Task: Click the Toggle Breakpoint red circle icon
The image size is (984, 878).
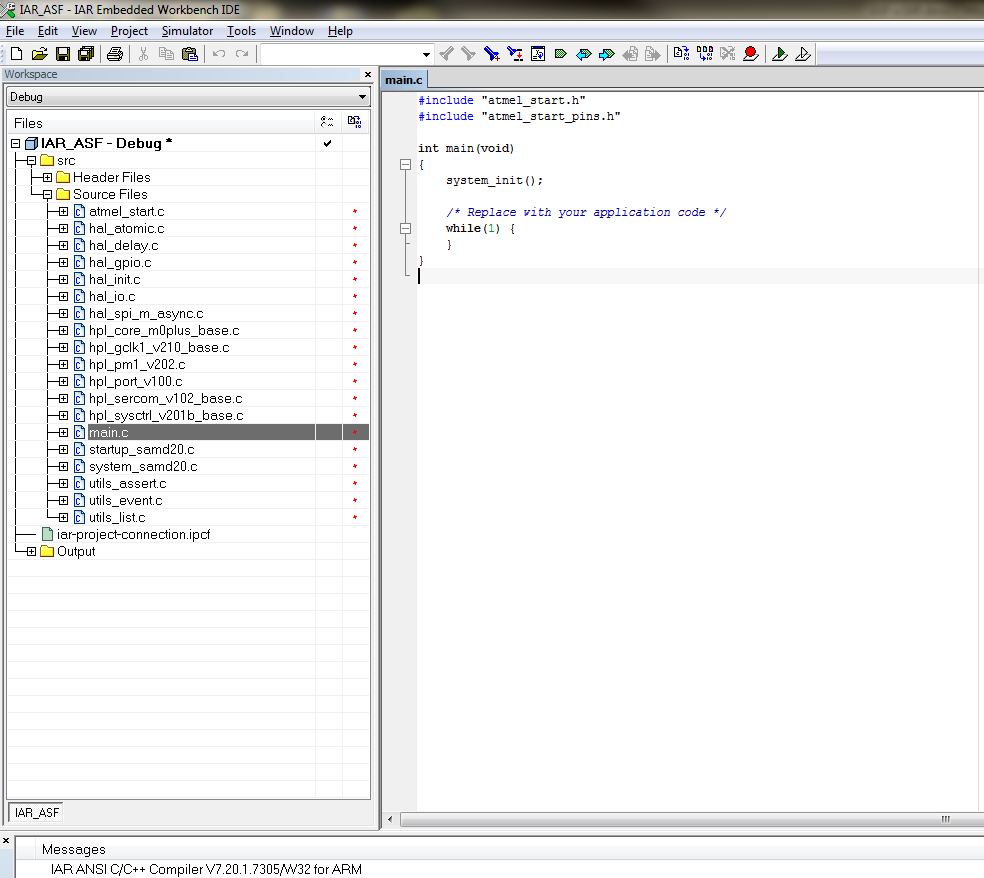Action: (x=750, y=54)
